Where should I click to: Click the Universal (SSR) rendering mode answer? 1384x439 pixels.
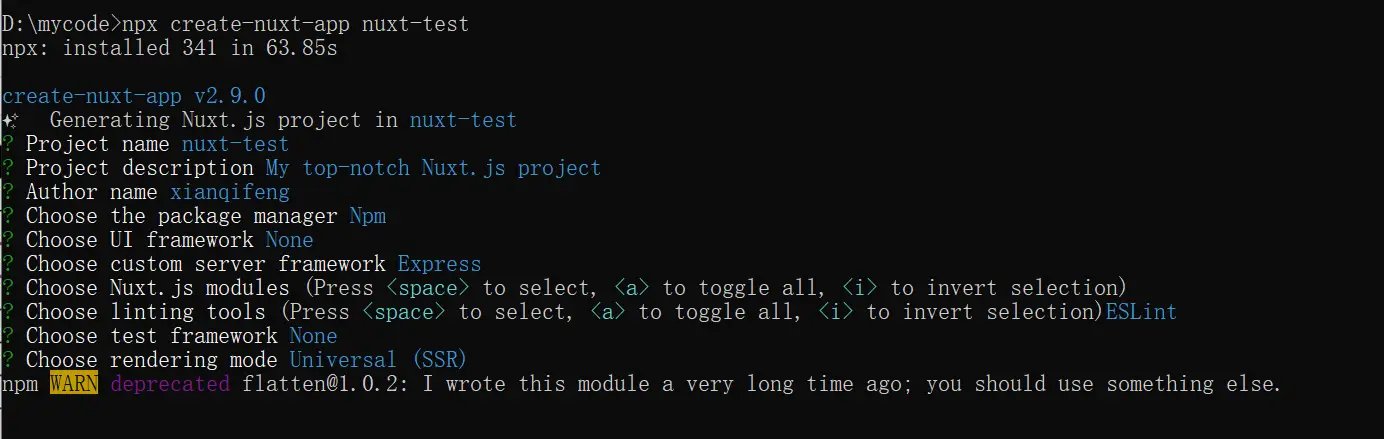click(378, 360)
